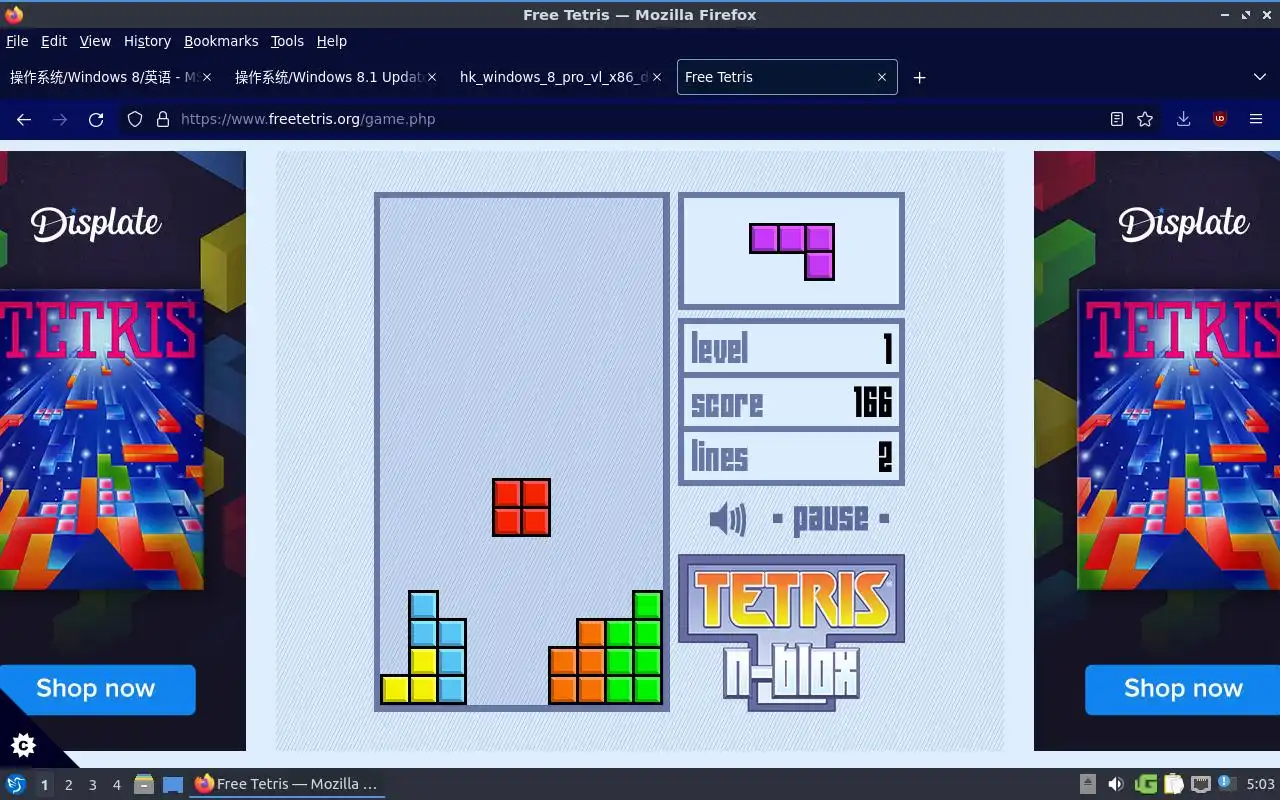Open system volume tray icon
The width and height of the screenshot is (1280, 800).
[1116, 784]
